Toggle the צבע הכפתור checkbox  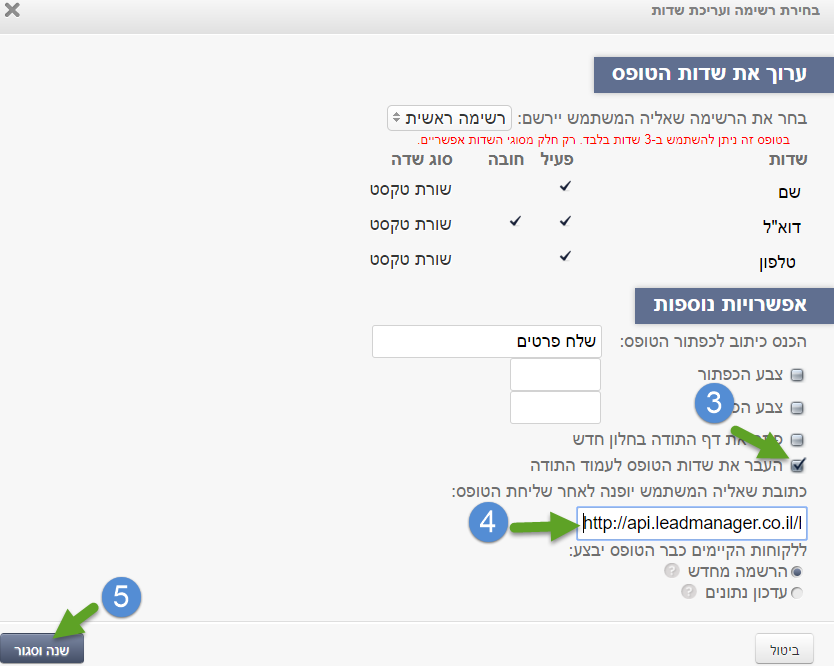tap(797, 376)
